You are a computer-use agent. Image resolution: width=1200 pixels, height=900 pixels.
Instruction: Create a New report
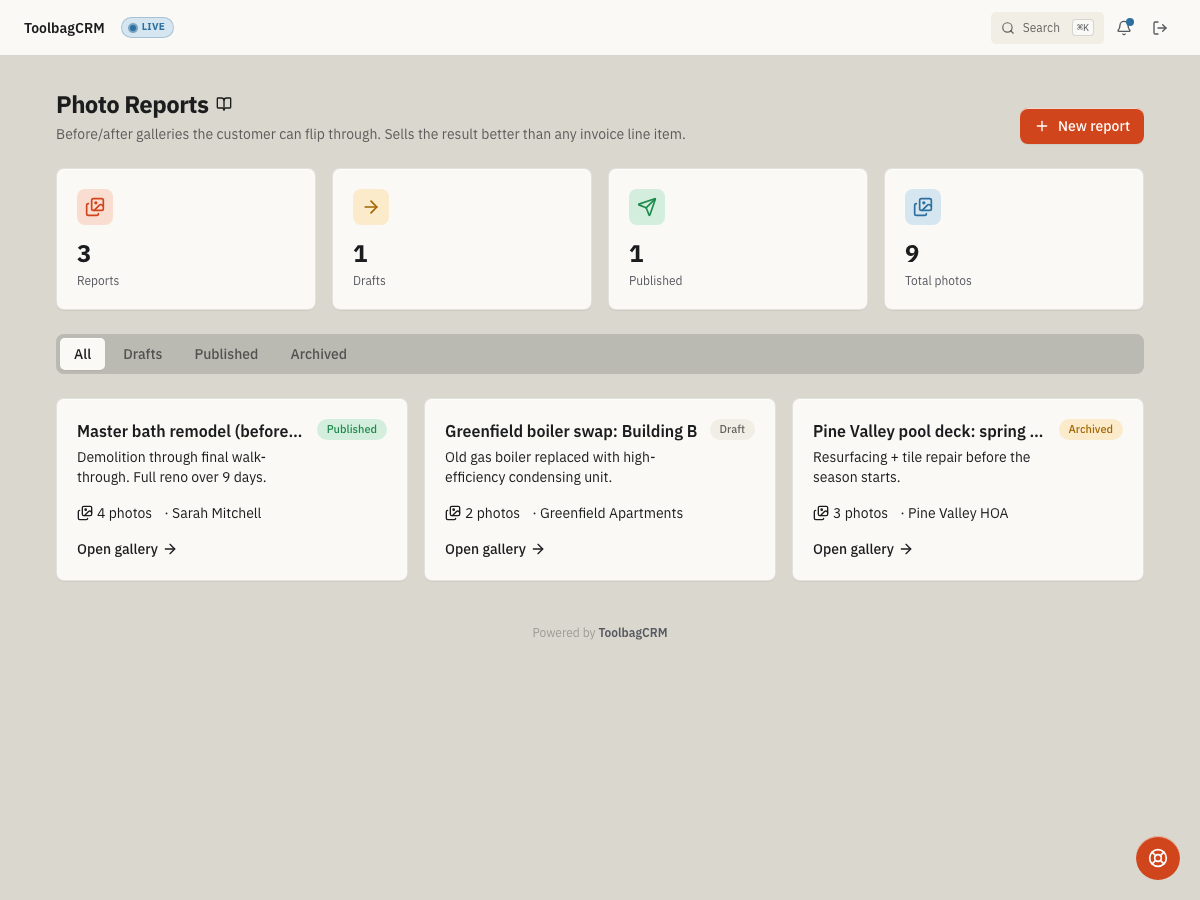[x=1082, y=126]
